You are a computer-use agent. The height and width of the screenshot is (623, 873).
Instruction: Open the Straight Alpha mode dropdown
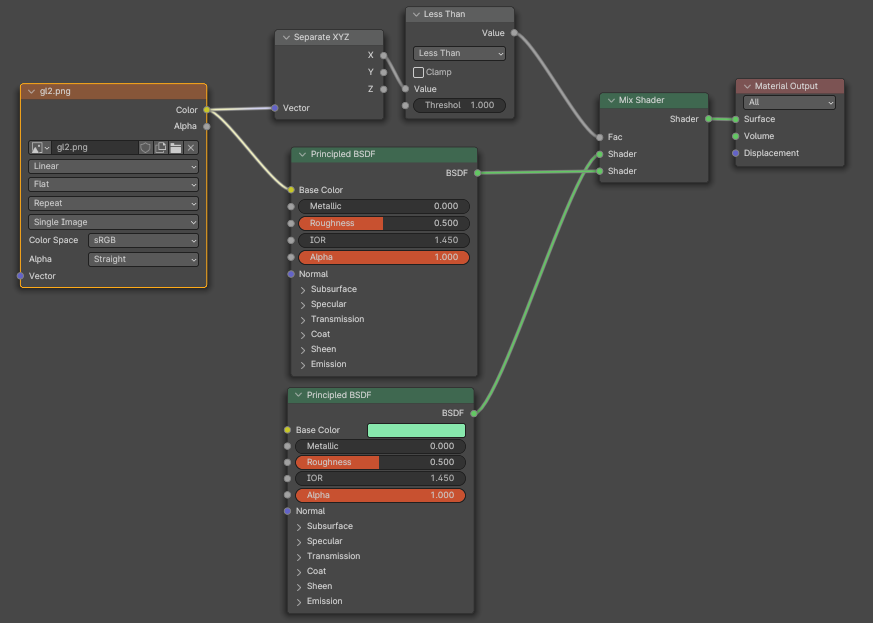[x=143, y=259]
